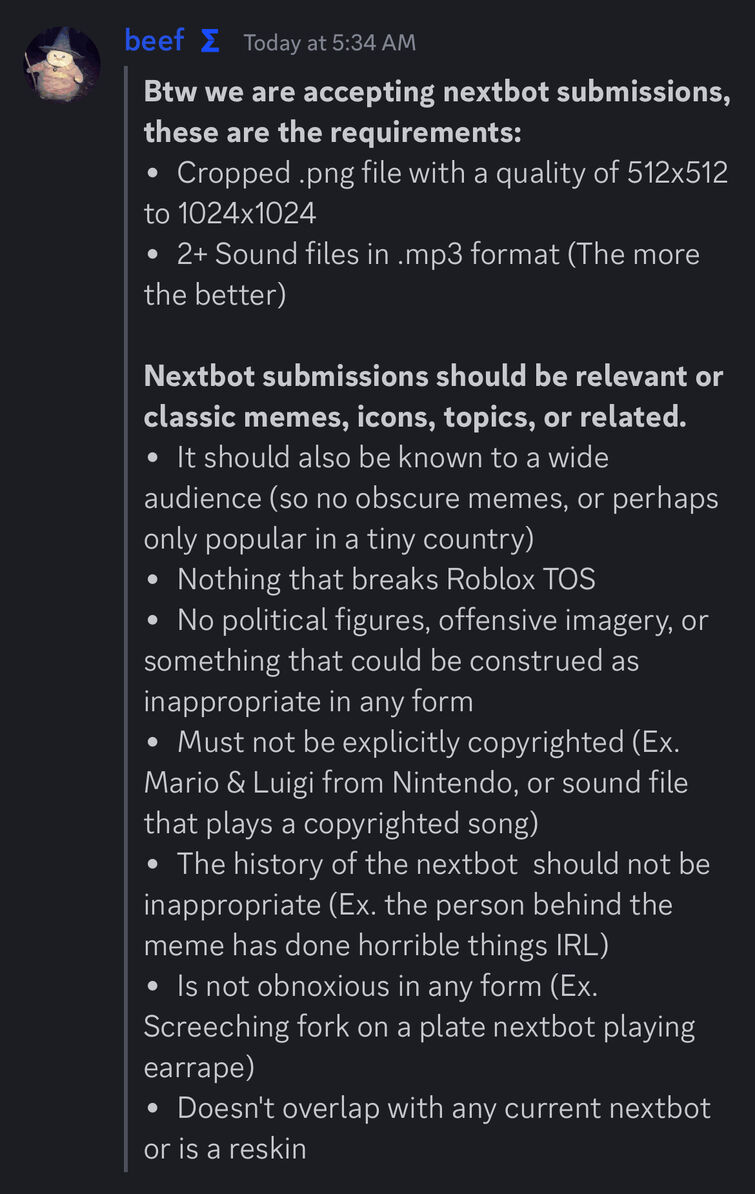Click the bullet before Is not obnoxious

point(153,987)
